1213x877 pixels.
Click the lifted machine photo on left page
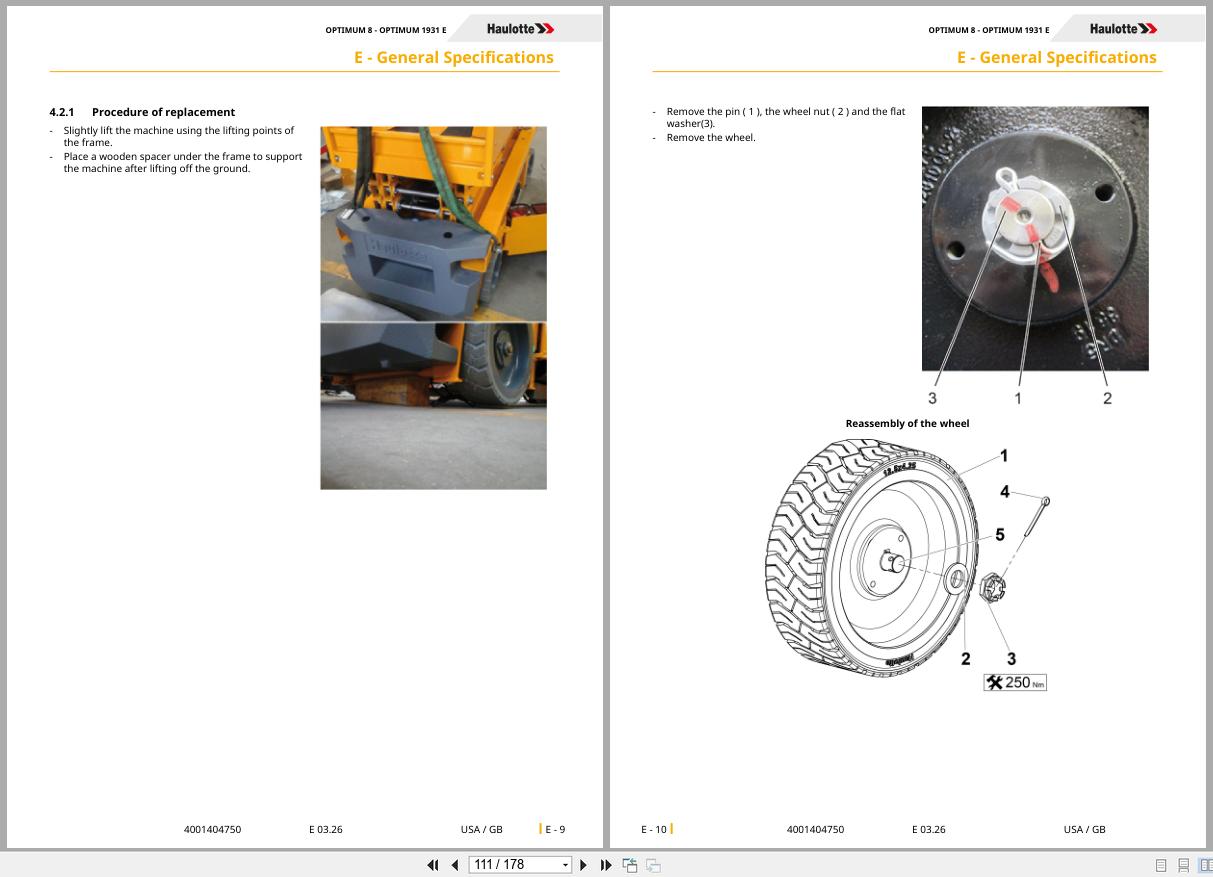pos(433,307)
